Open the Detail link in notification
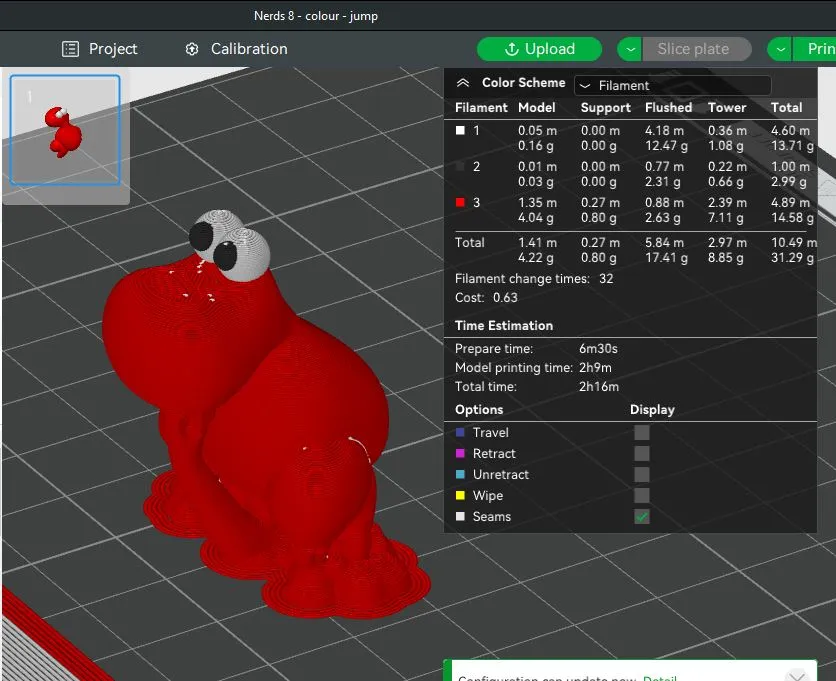Image resolution: width=836 pixels, height=681 pixels. pyautogui.click(x=659, y=678)
